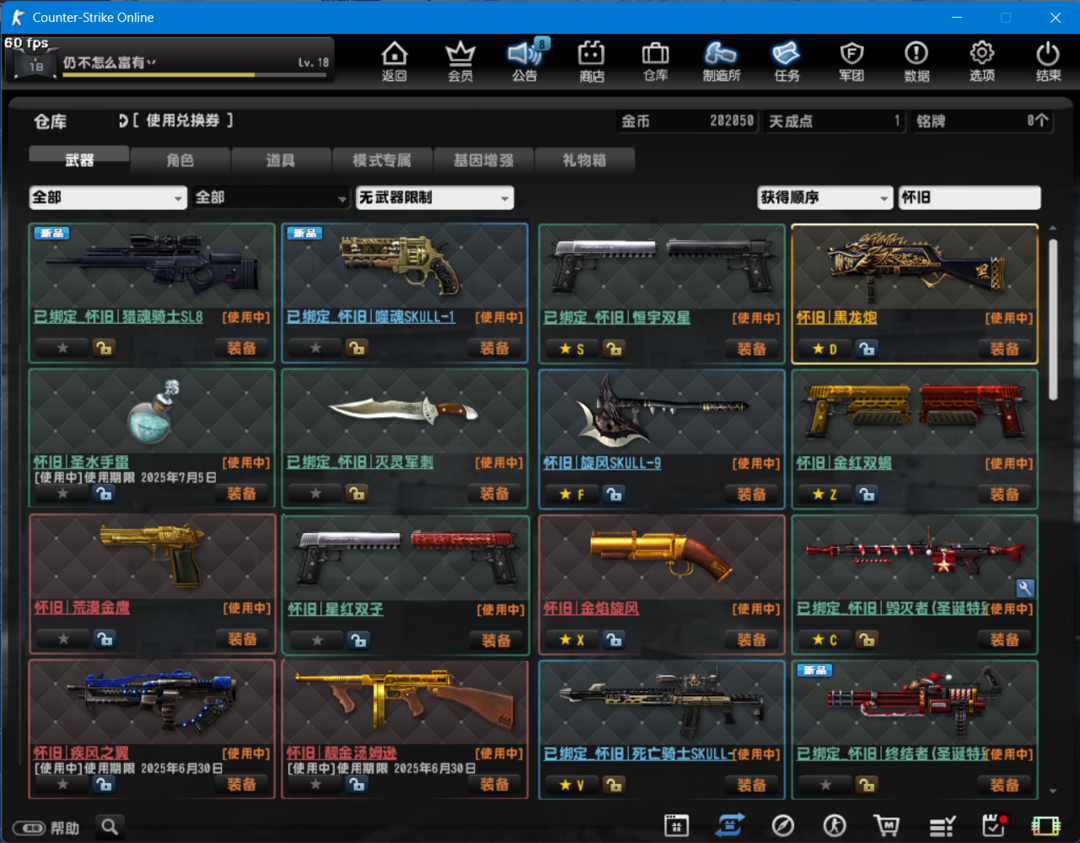Click the search field containing 怀旧

(x=969, y=198)
